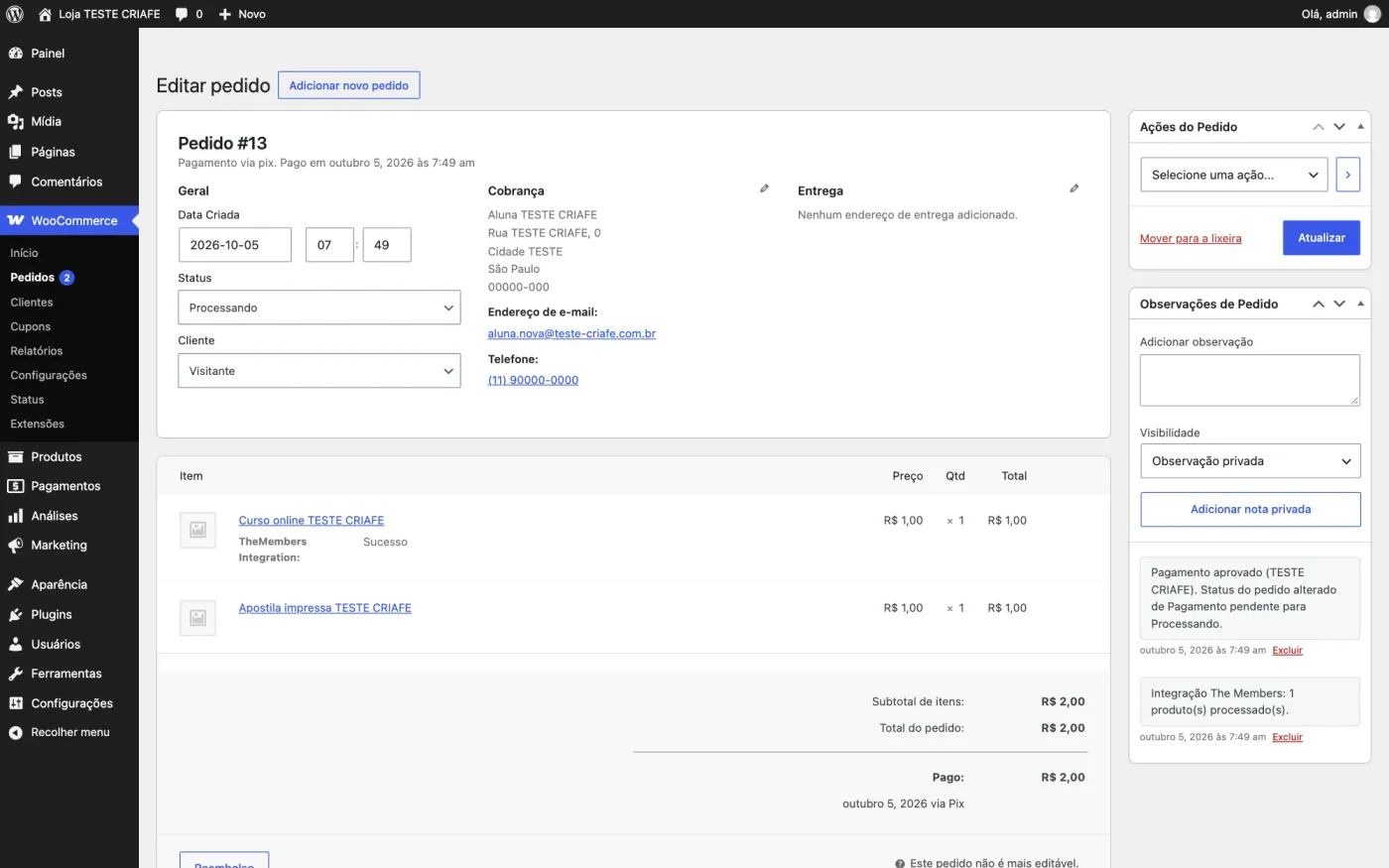Click the minute field showing 49

pyautogui.click(x=387, y=245)
